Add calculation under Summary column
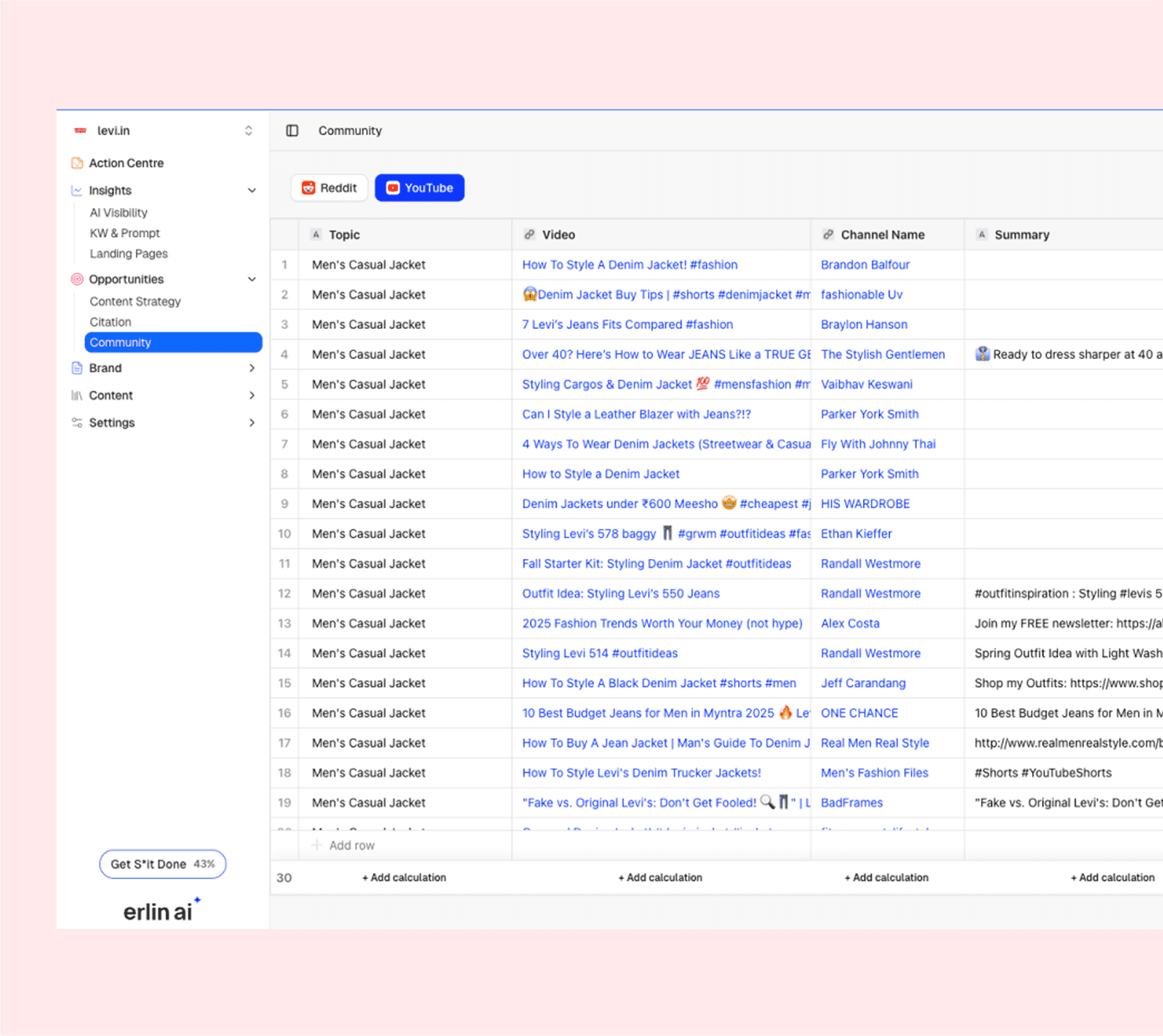 pyautogui.click(x=1113, y=878)
